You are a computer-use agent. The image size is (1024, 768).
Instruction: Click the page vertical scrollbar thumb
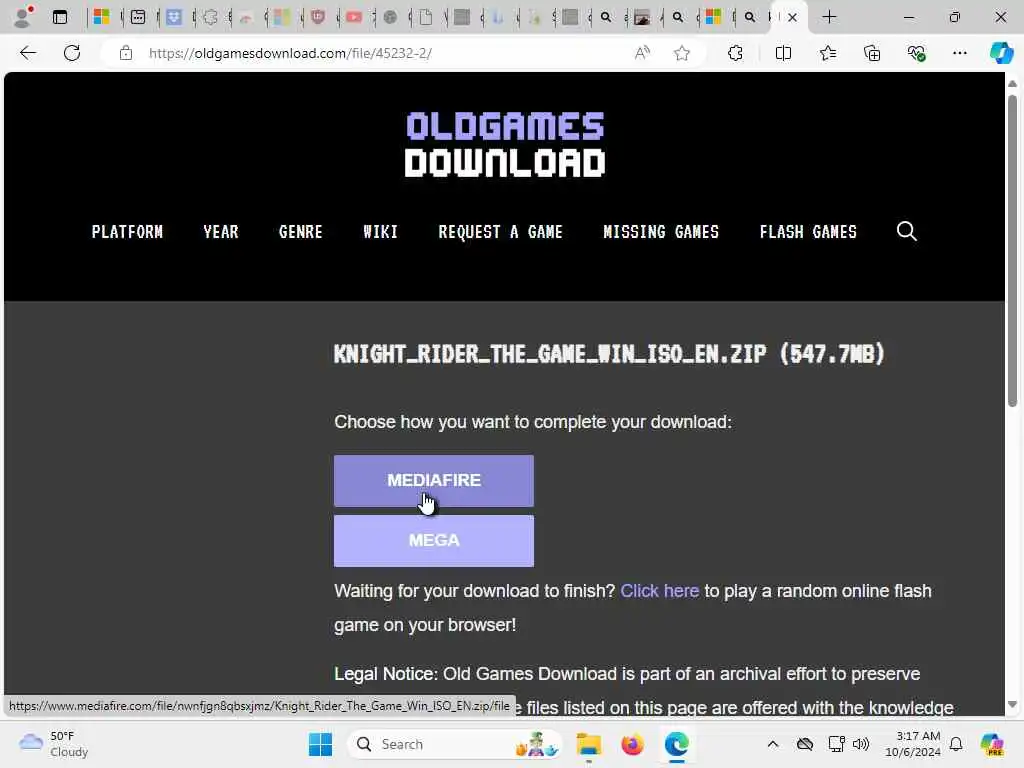click(x=1012, y=251)
